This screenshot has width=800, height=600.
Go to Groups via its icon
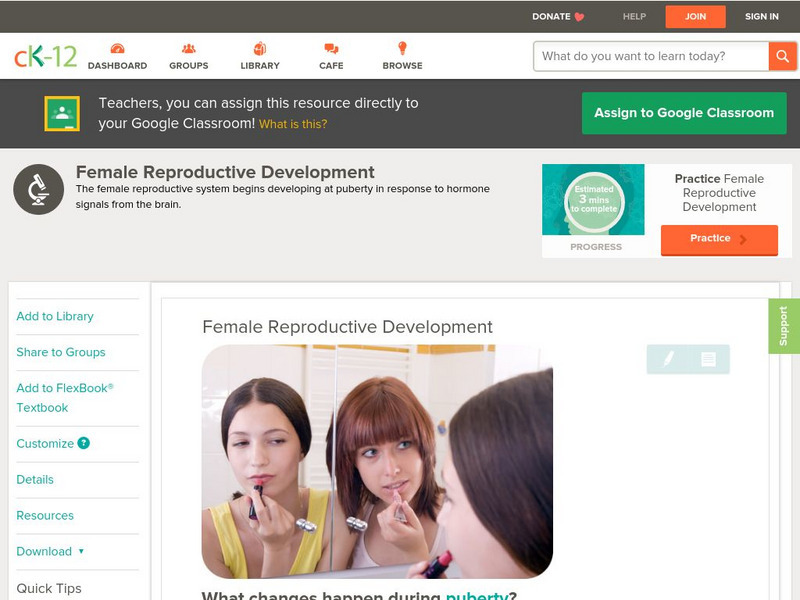tap(188, 49)
